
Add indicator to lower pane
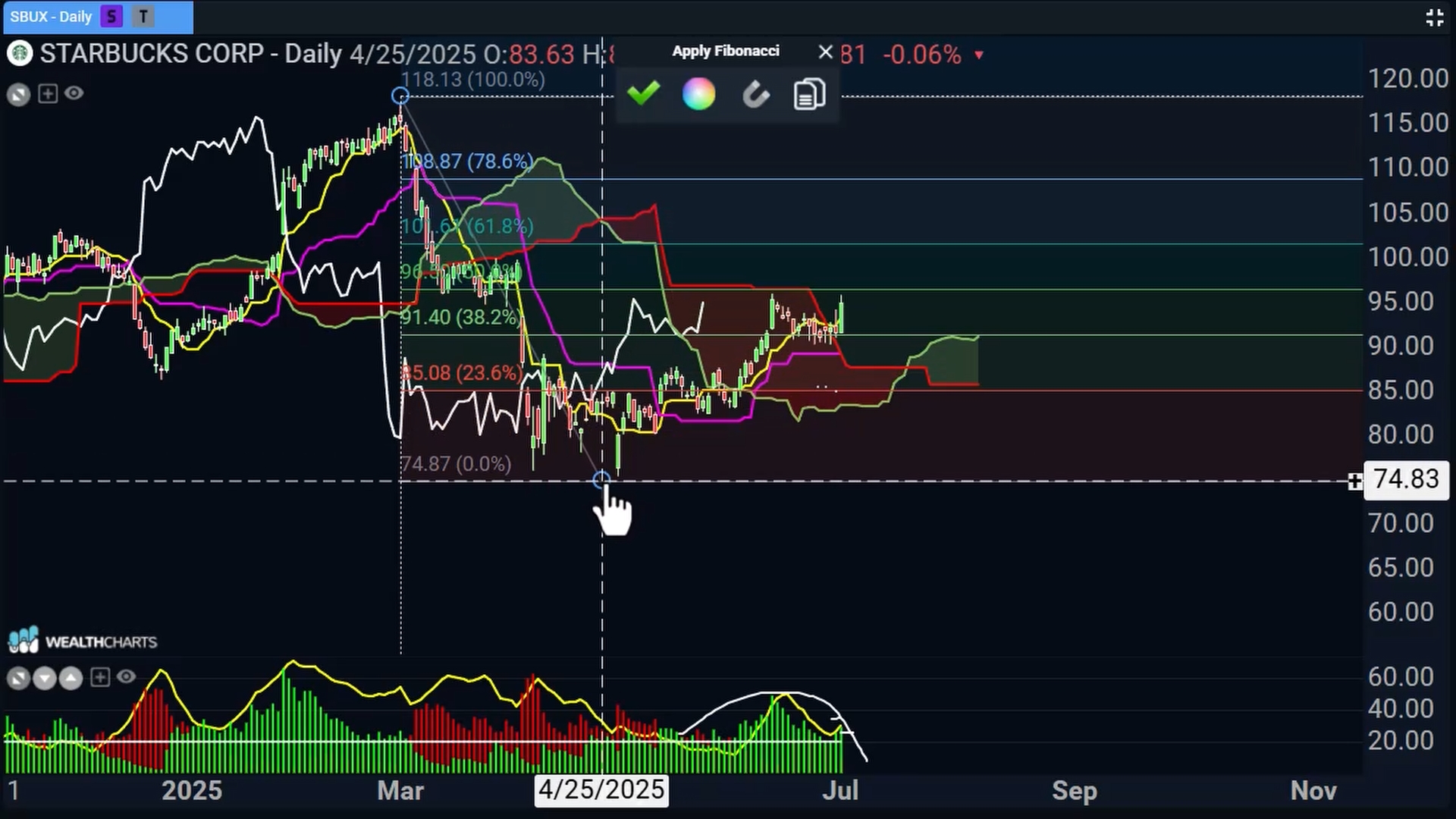tap(100, 677)
